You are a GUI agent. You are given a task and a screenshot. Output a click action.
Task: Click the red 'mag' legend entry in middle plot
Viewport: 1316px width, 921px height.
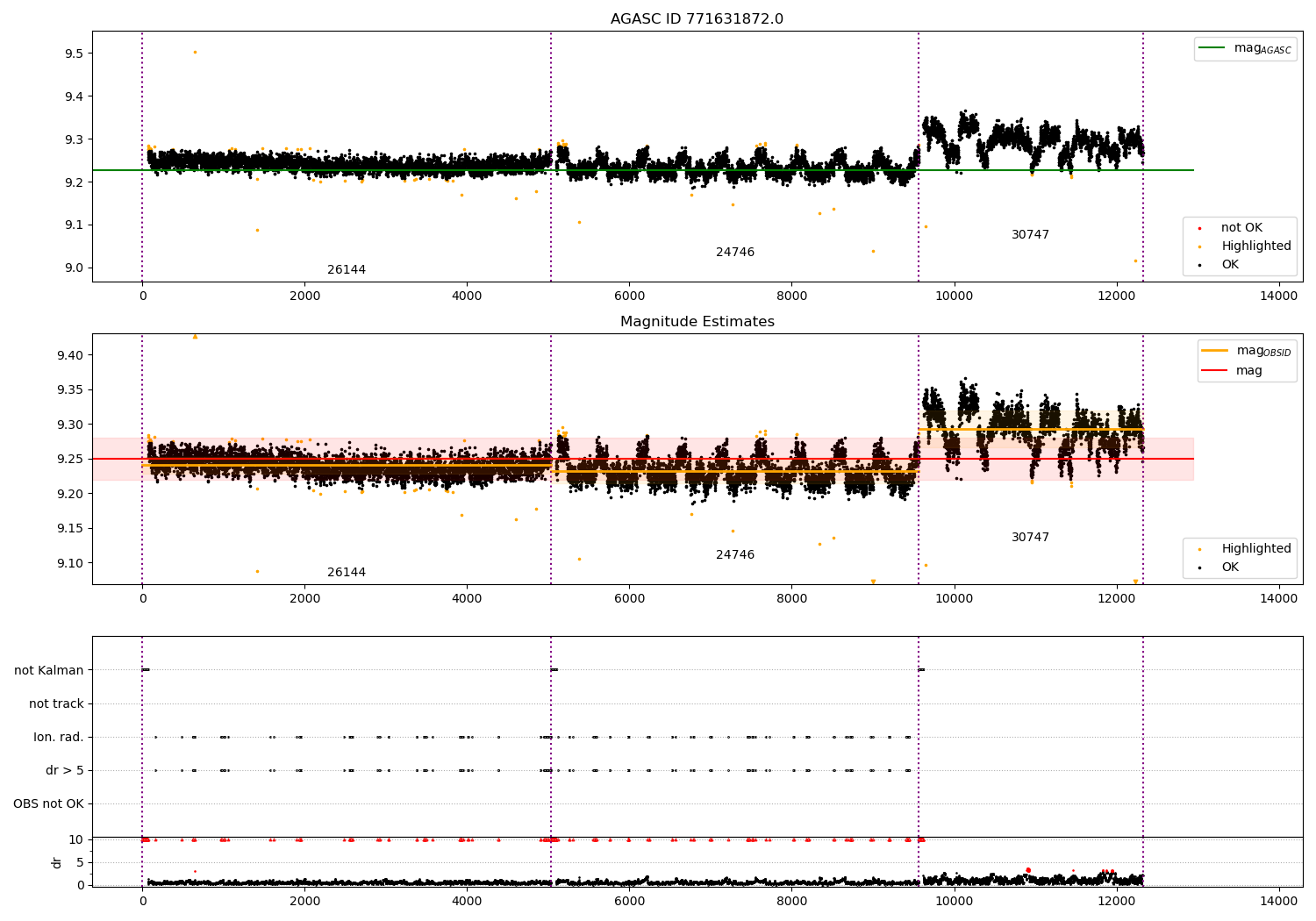(x=1233, y=370)
